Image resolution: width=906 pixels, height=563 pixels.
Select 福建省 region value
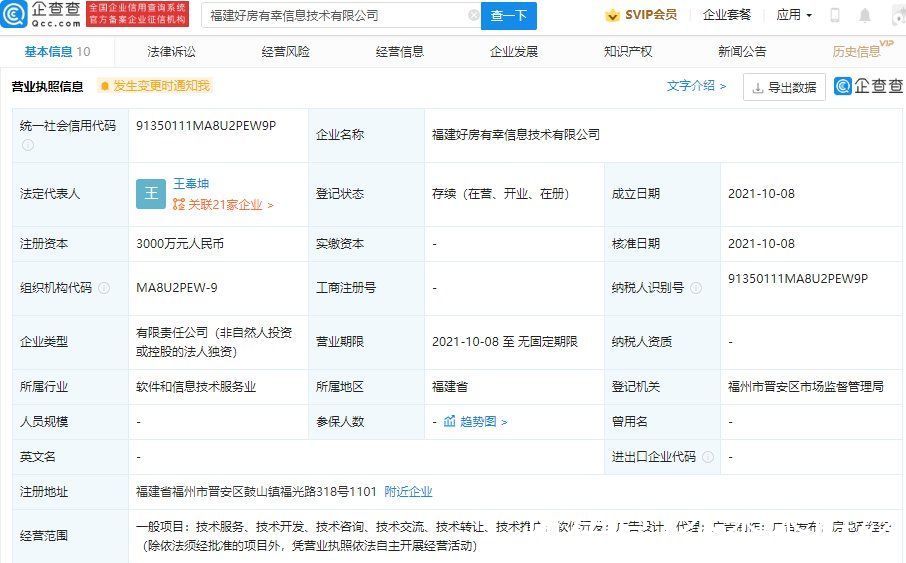pyautogui.click(x=450, y=387)
